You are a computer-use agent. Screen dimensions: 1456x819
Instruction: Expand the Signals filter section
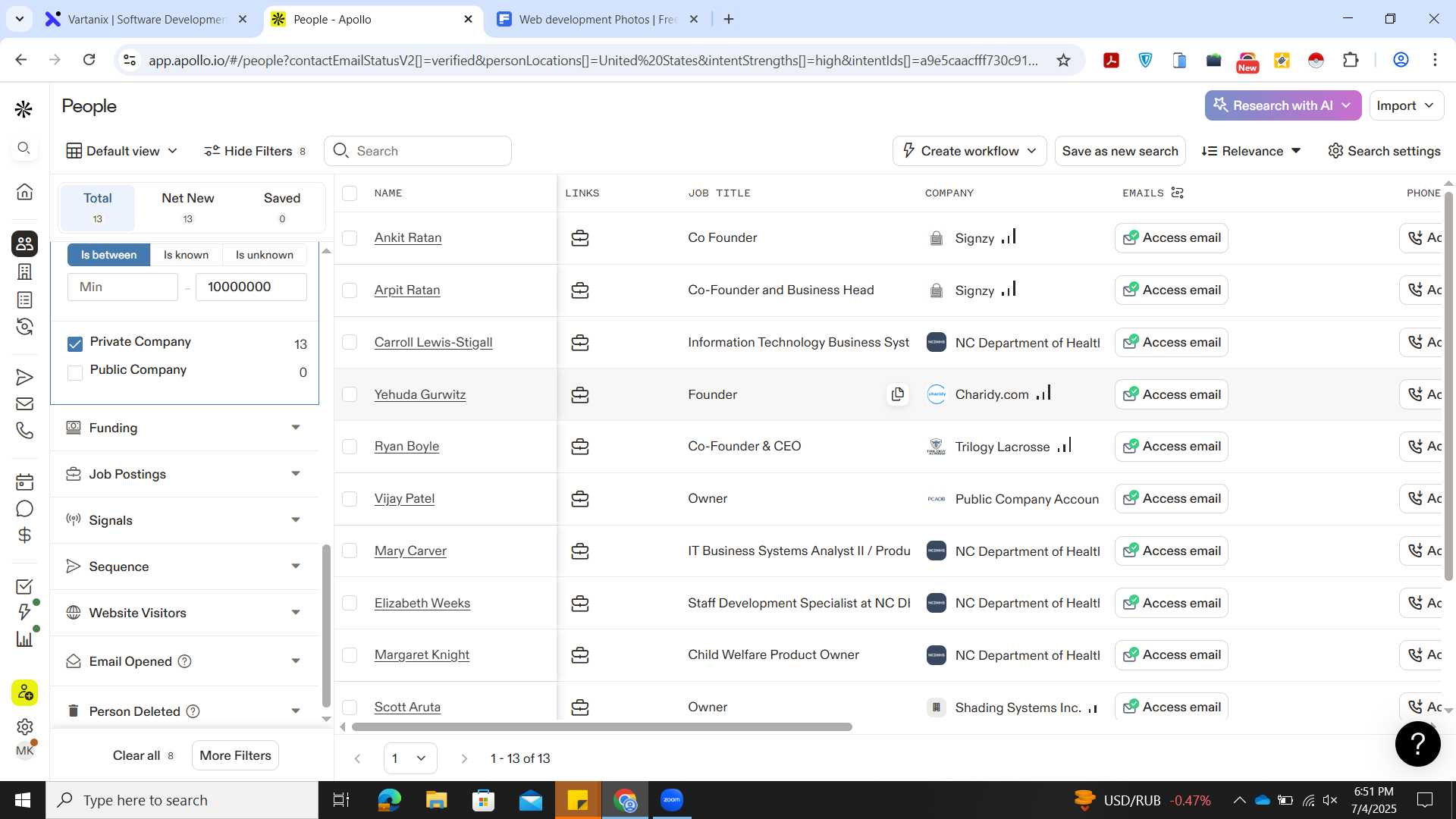(x=184, y=520)
